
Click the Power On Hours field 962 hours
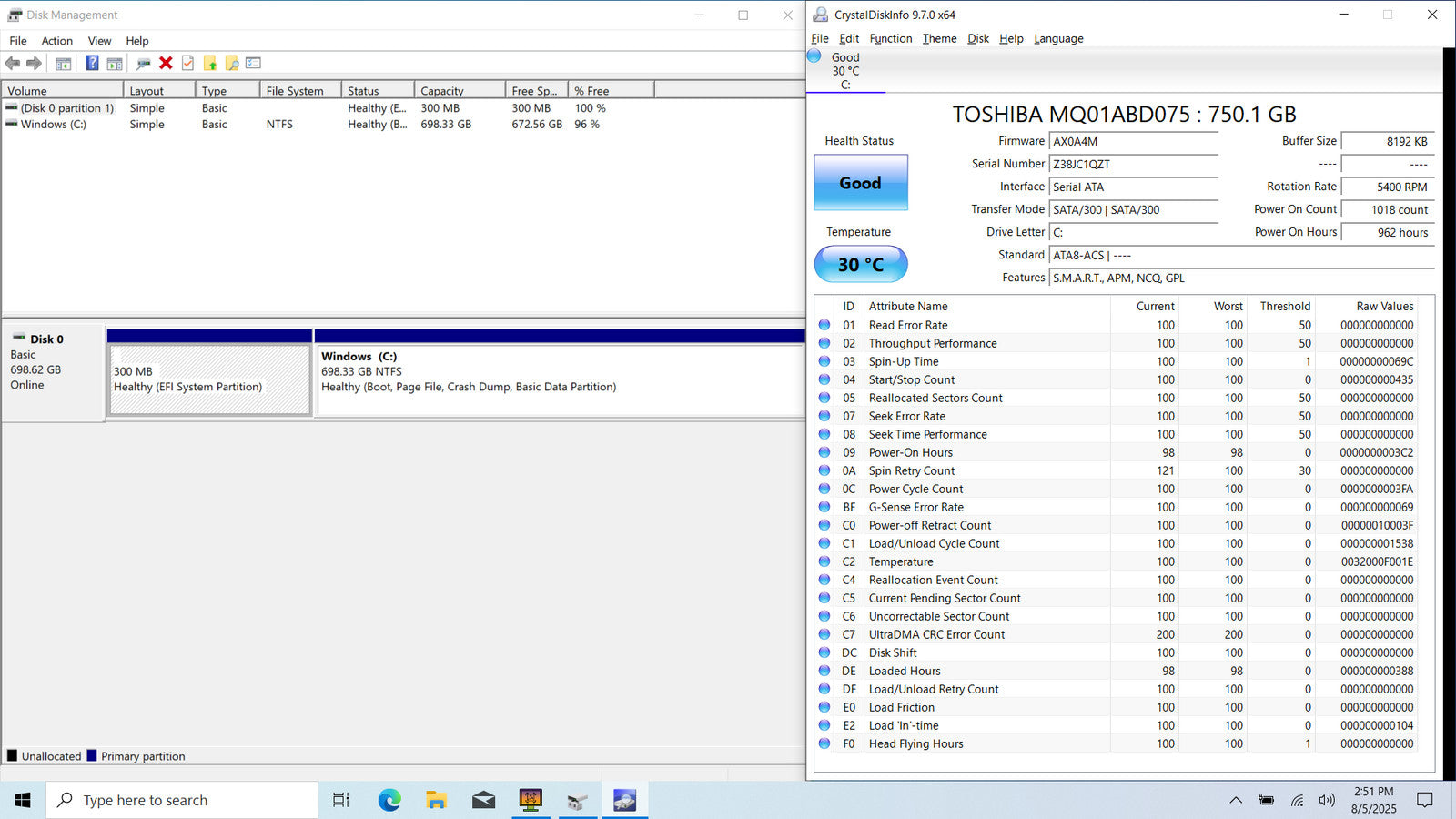[x=1387, y=233]
